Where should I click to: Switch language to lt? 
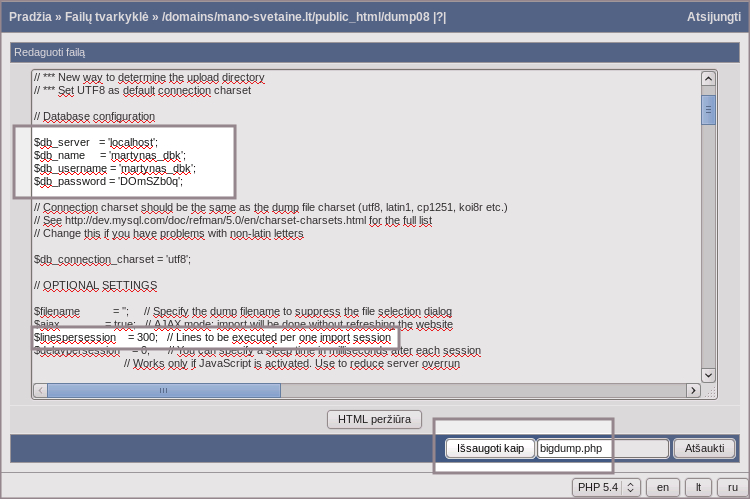[x=698, y=487]
